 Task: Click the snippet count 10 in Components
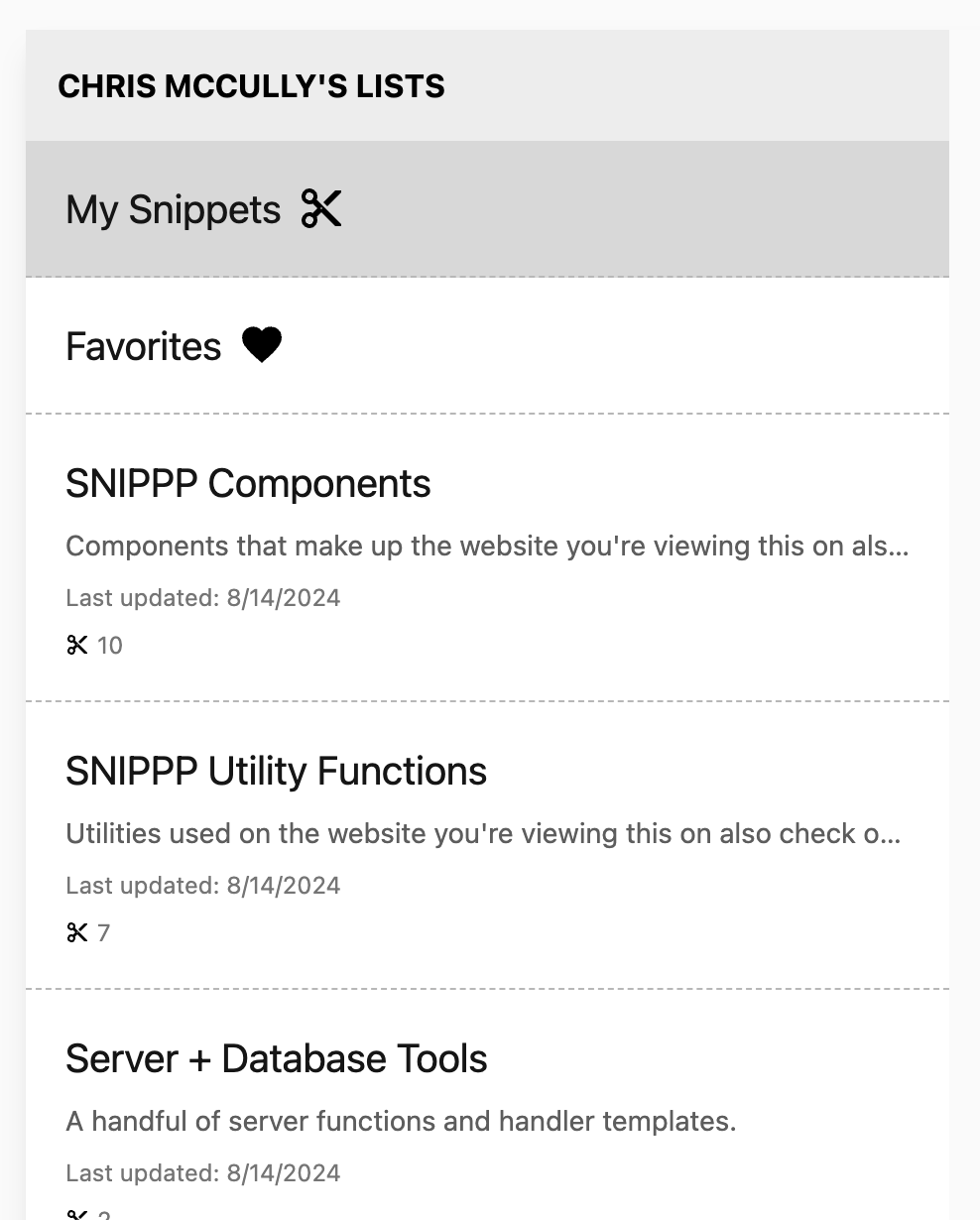(110, 646)
